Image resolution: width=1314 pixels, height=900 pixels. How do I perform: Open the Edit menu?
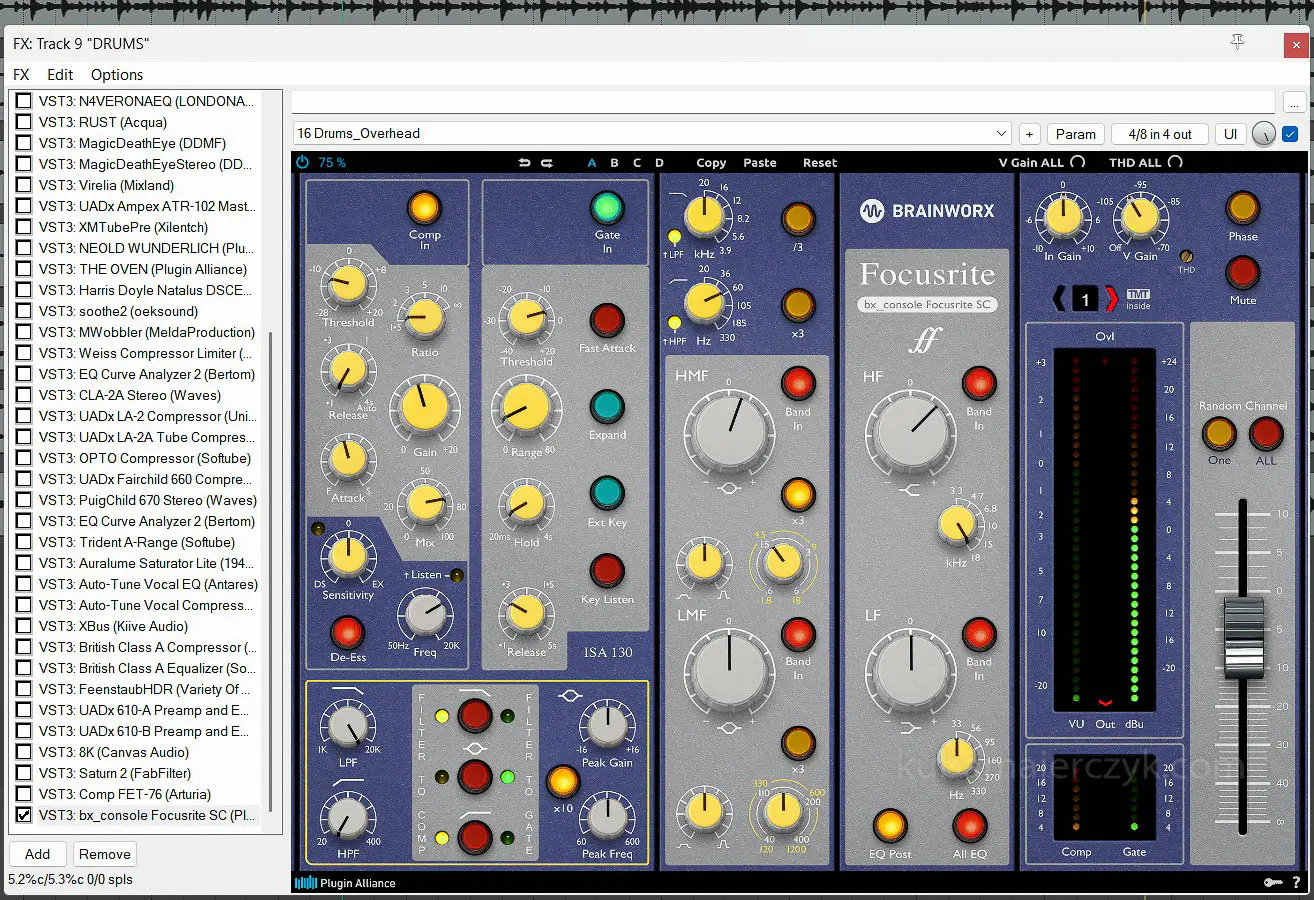click(60, 75)
